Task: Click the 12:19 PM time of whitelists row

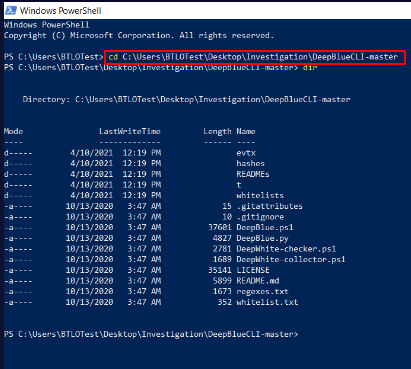Action: pyautogui.click(x=142, y=195)
